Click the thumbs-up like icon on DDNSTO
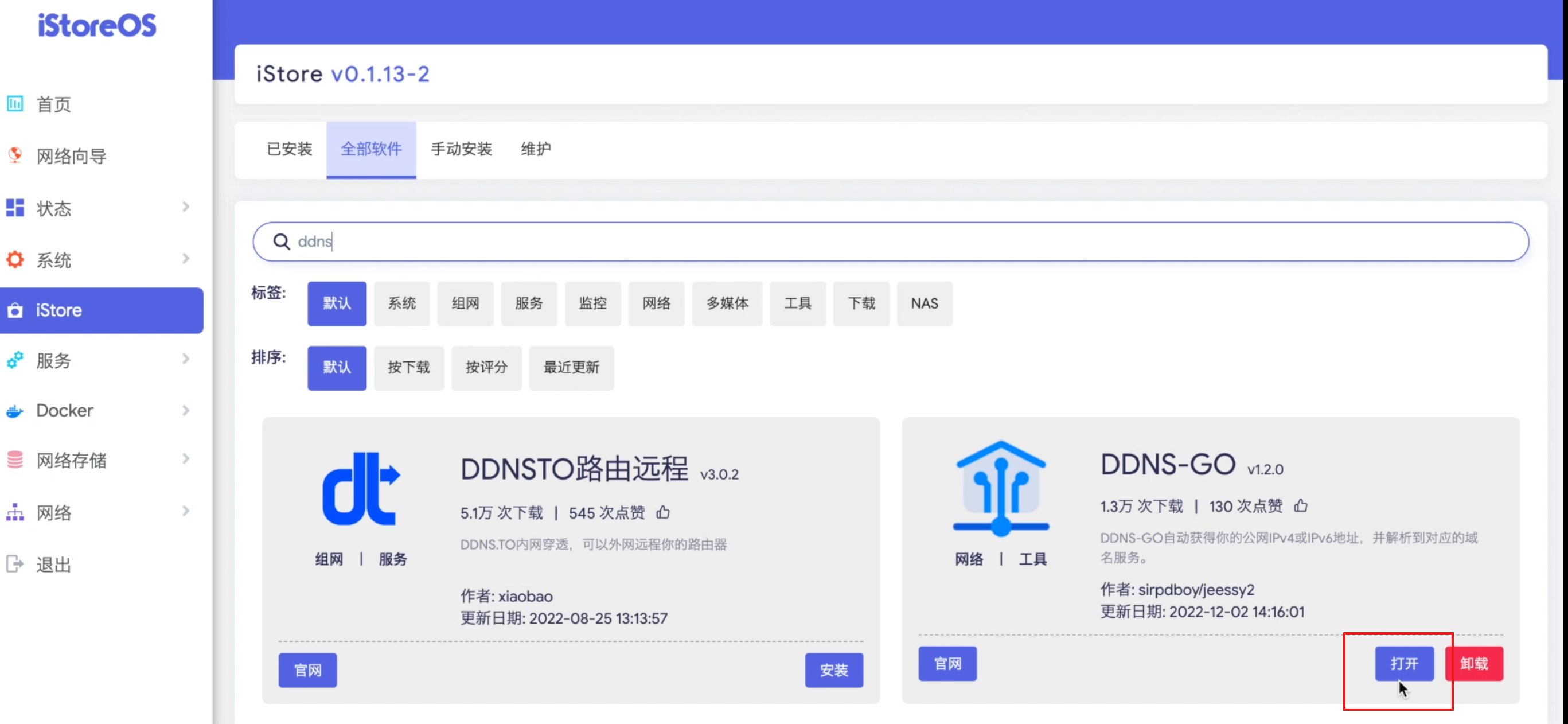The width and height of the screenshot is (1568, 724). (662, 512)
